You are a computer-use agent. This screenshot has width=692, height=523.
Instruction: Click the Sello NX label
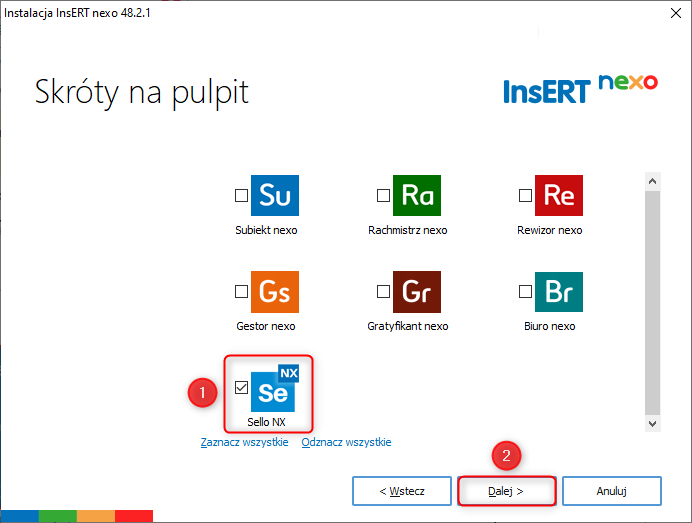coord(267,422)
